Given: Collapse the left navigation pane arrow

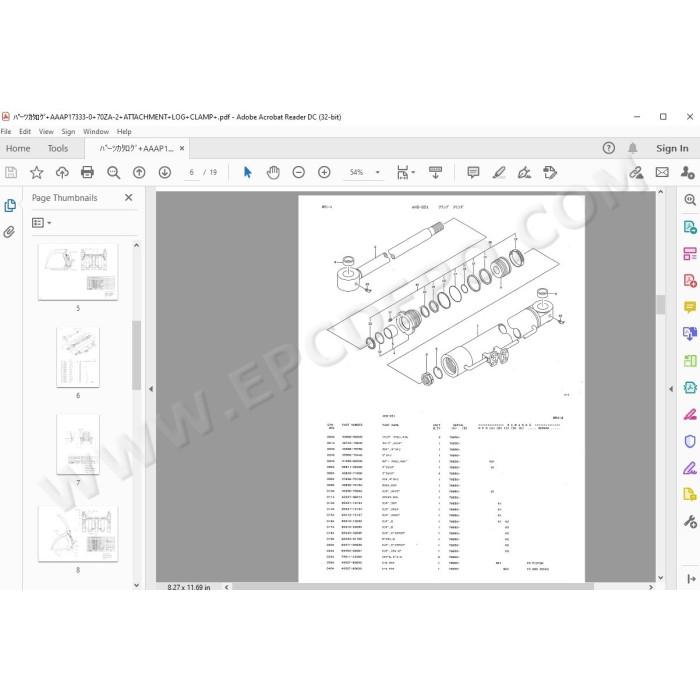Looking at the screenshot, I should tap(151, 389).
